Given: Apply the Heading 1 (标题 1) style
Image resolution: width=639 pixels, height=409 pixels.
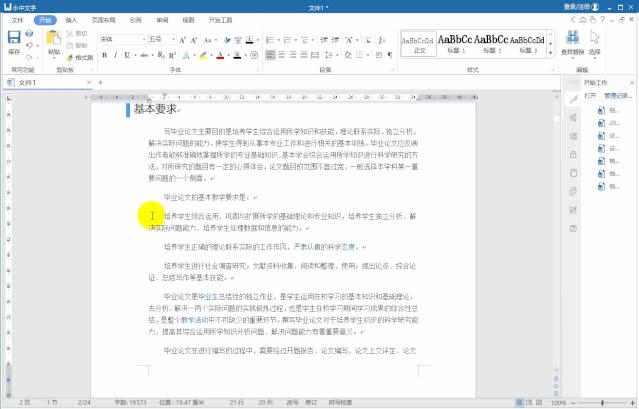Looking at the screenshot, I should (455, 44).
